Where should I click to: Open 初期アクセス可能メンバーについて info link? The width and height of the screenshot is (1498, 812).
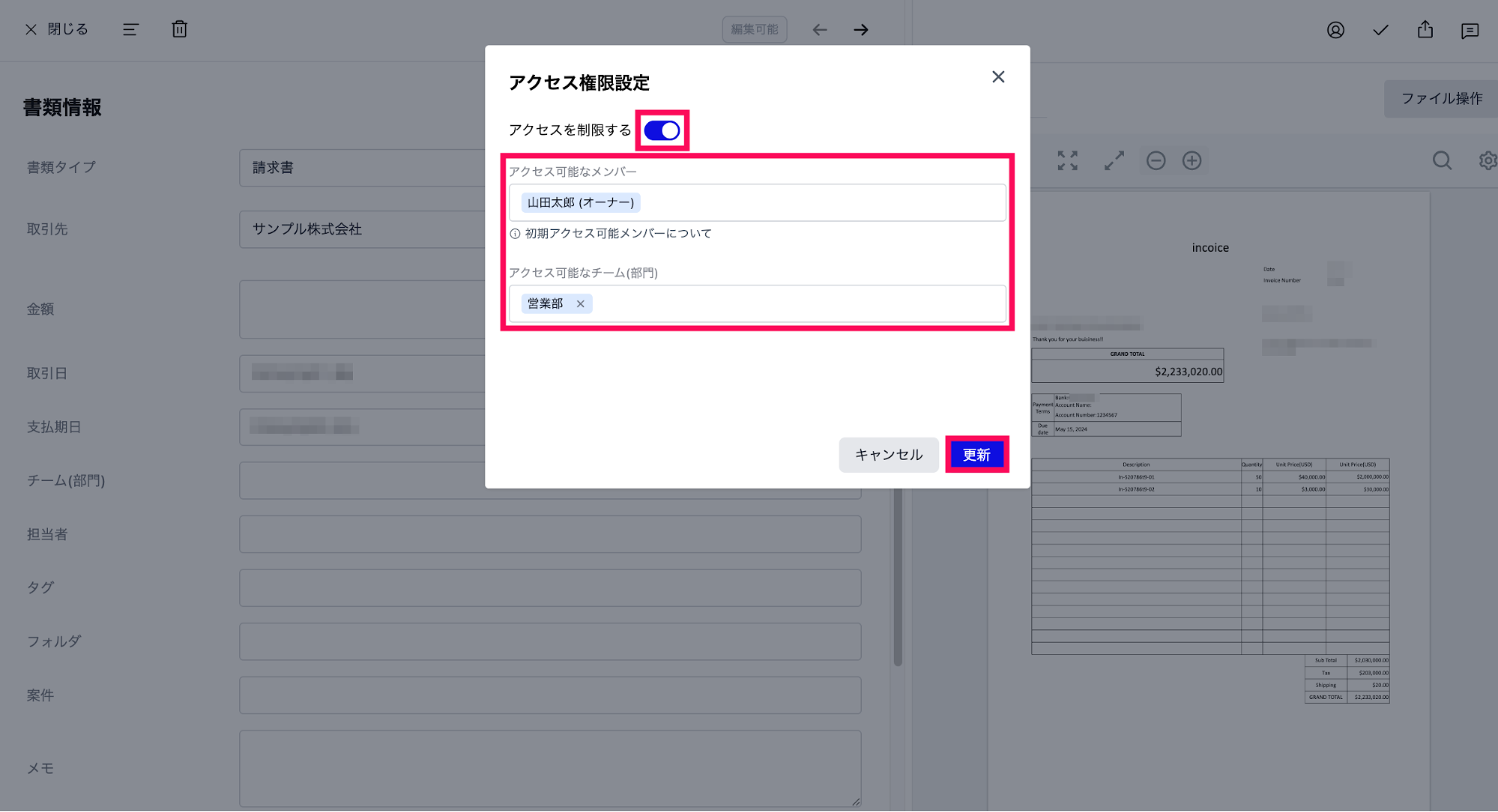pos(611,234)
